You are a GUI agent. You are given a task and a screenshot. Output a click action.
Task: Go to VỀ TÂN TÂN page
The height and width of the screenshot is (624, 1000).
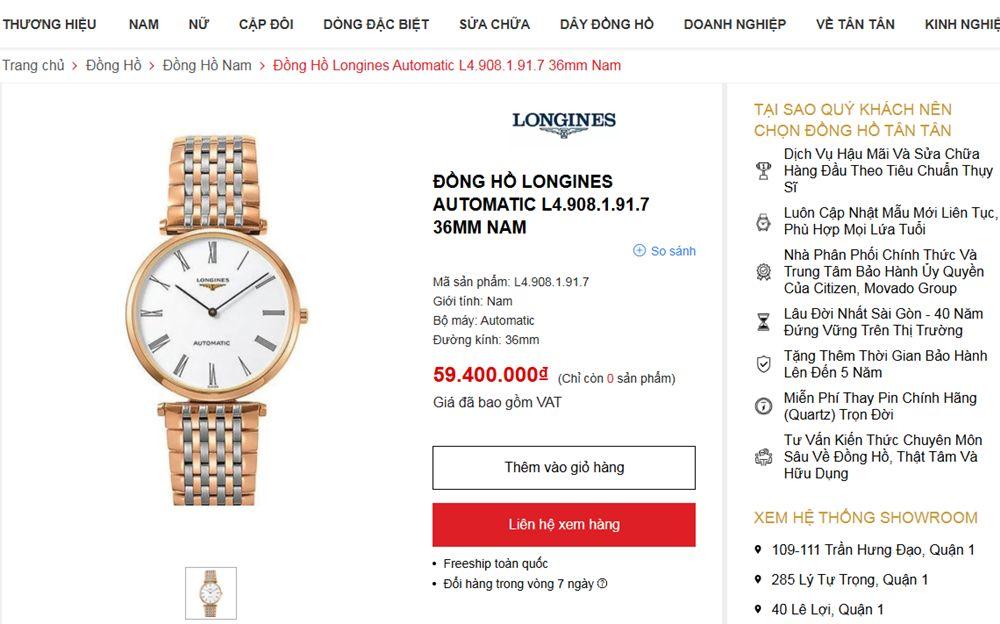855,24
